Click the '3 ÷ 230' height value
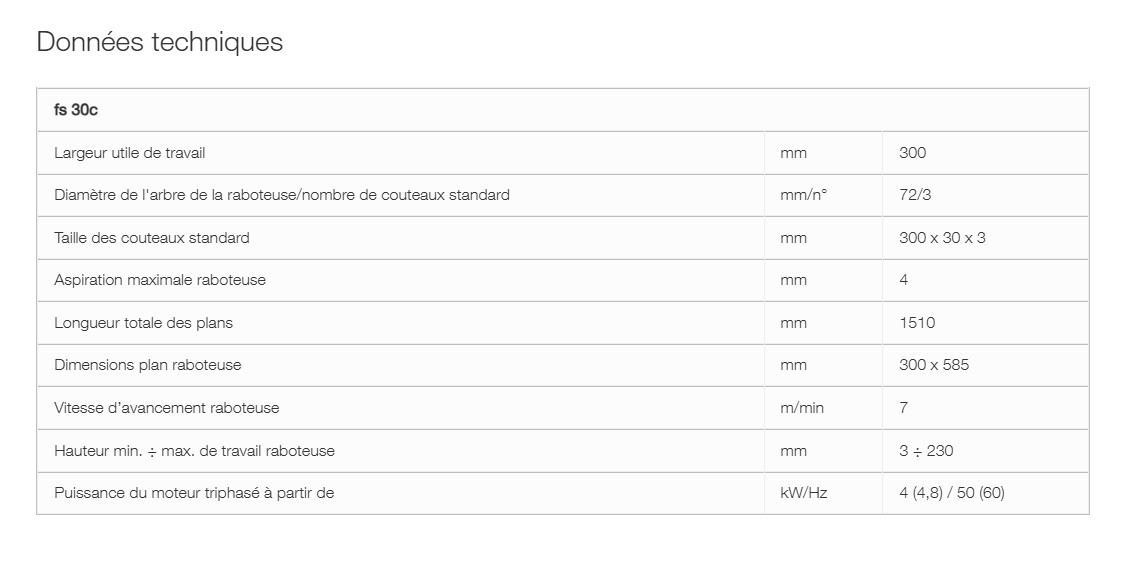 (x=926, y=451)
